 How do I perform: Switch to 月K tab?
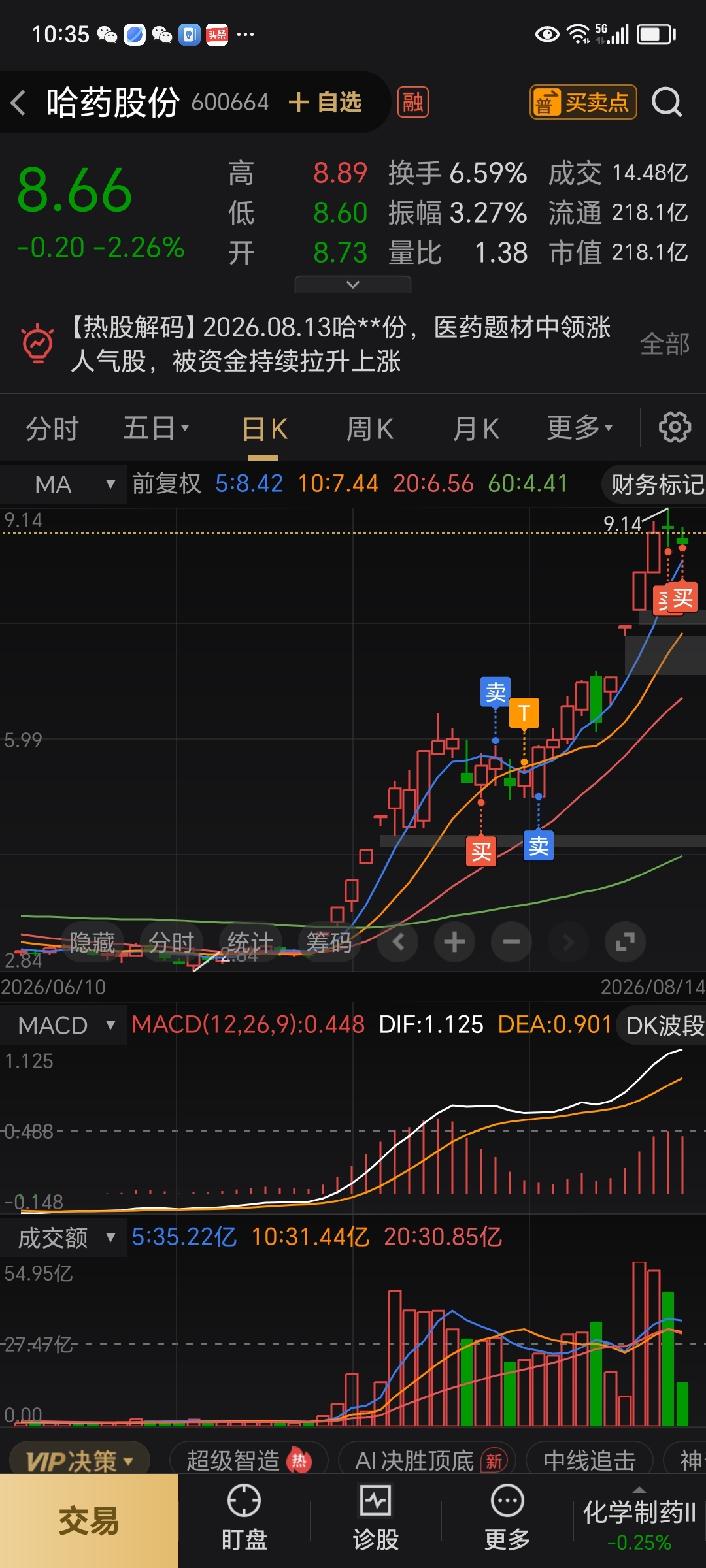click(477, 429)
